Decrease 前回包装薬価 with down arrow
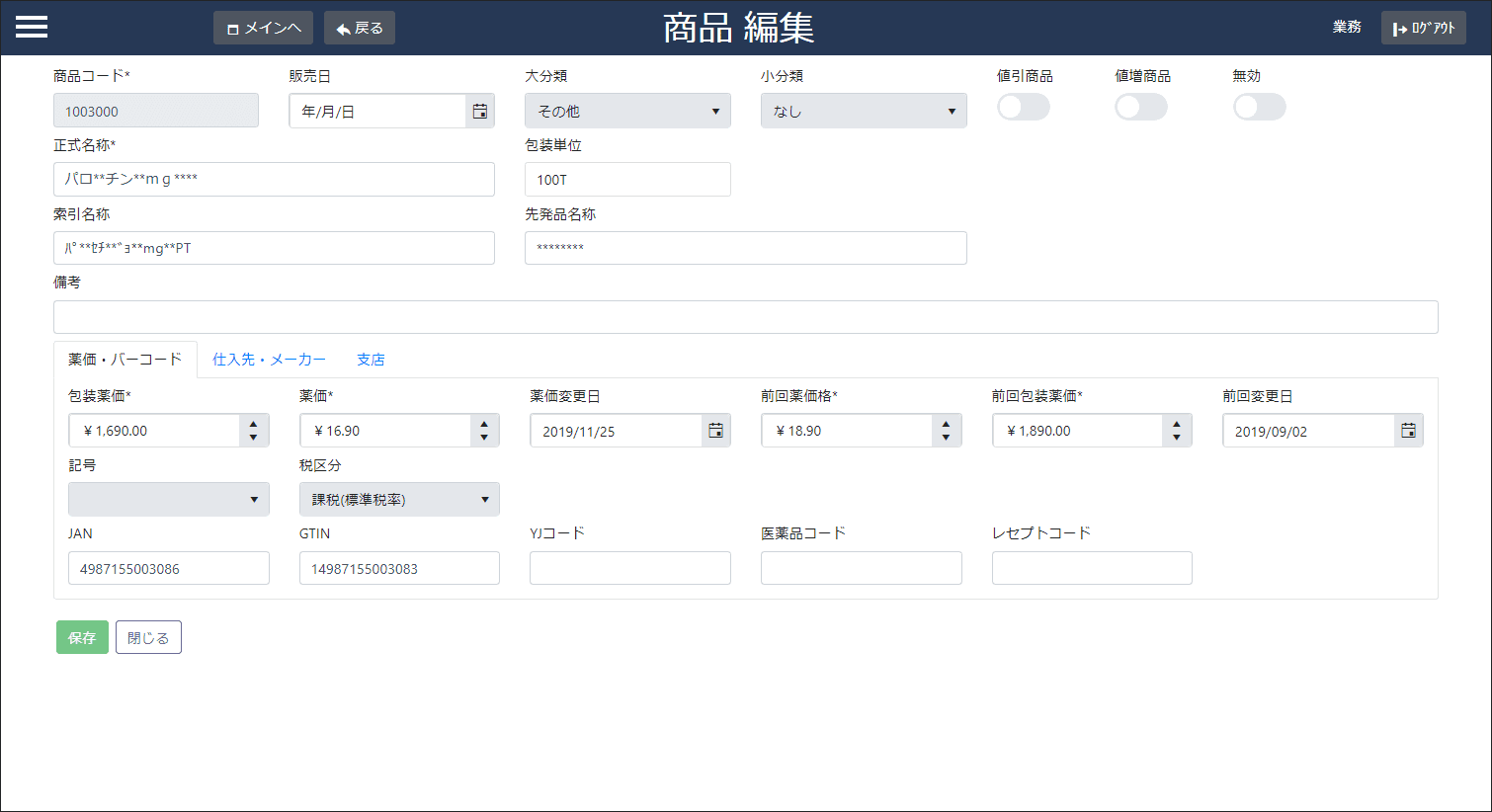This screenshot has height=812, width=1492. (1177, 438)
